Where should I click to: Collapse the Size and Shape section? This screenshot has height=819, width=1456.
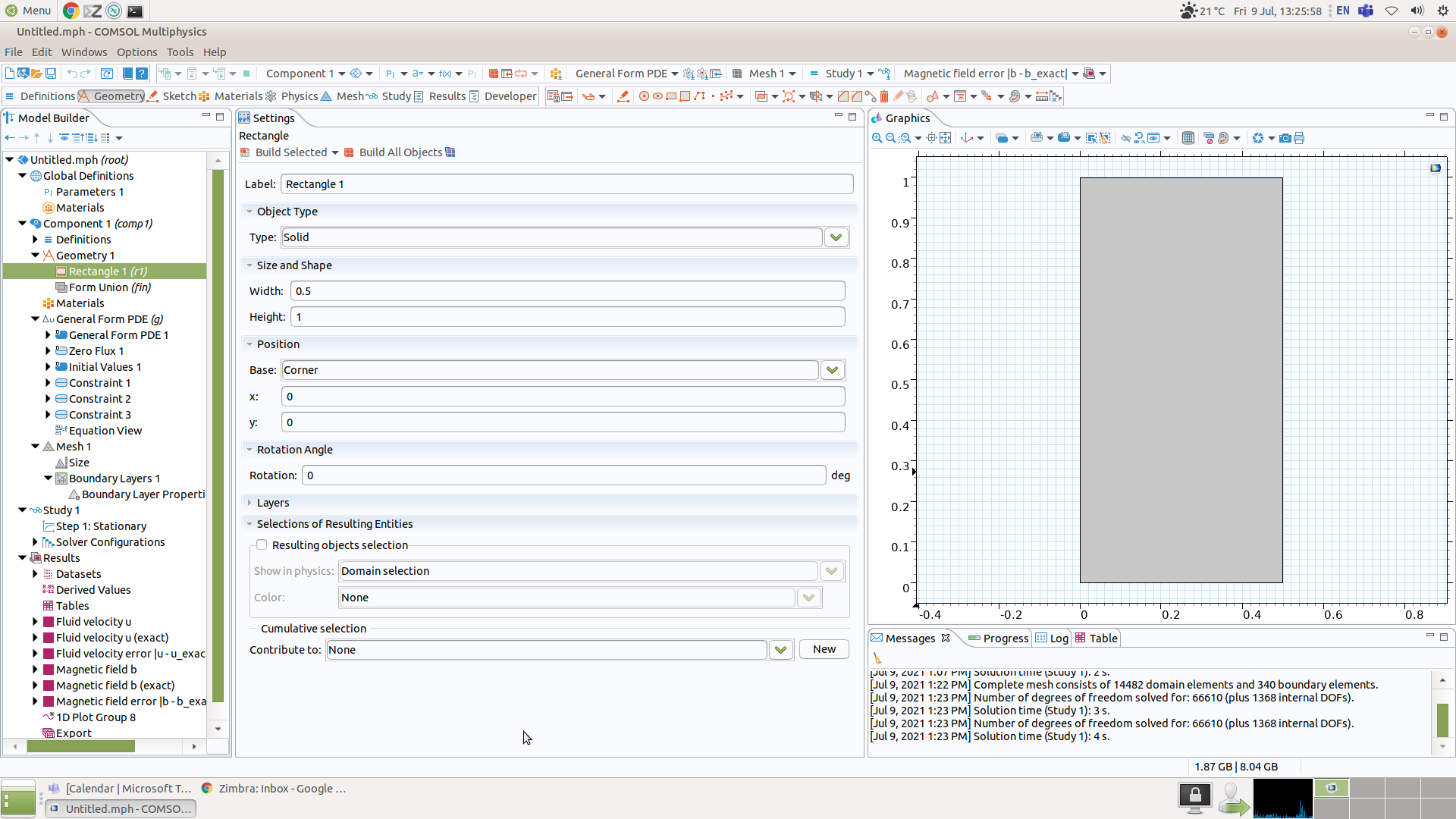(x=249, y=265)
